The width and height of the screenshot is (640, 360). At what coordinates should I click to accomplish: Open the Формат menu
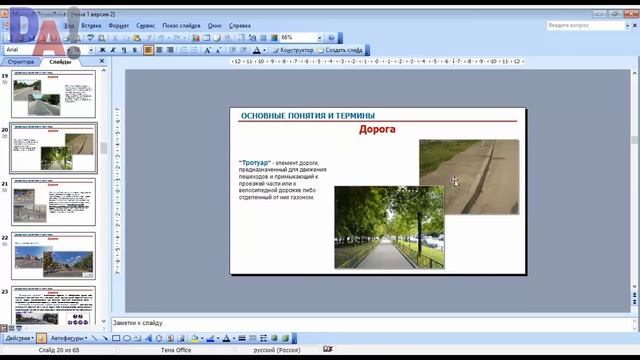118,26
